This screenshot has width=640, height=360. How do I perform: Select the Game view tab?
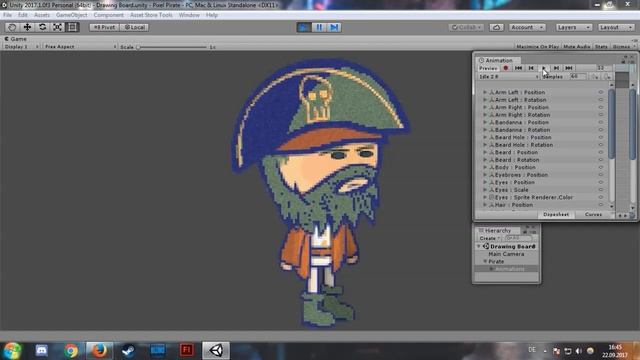point(16,39)
